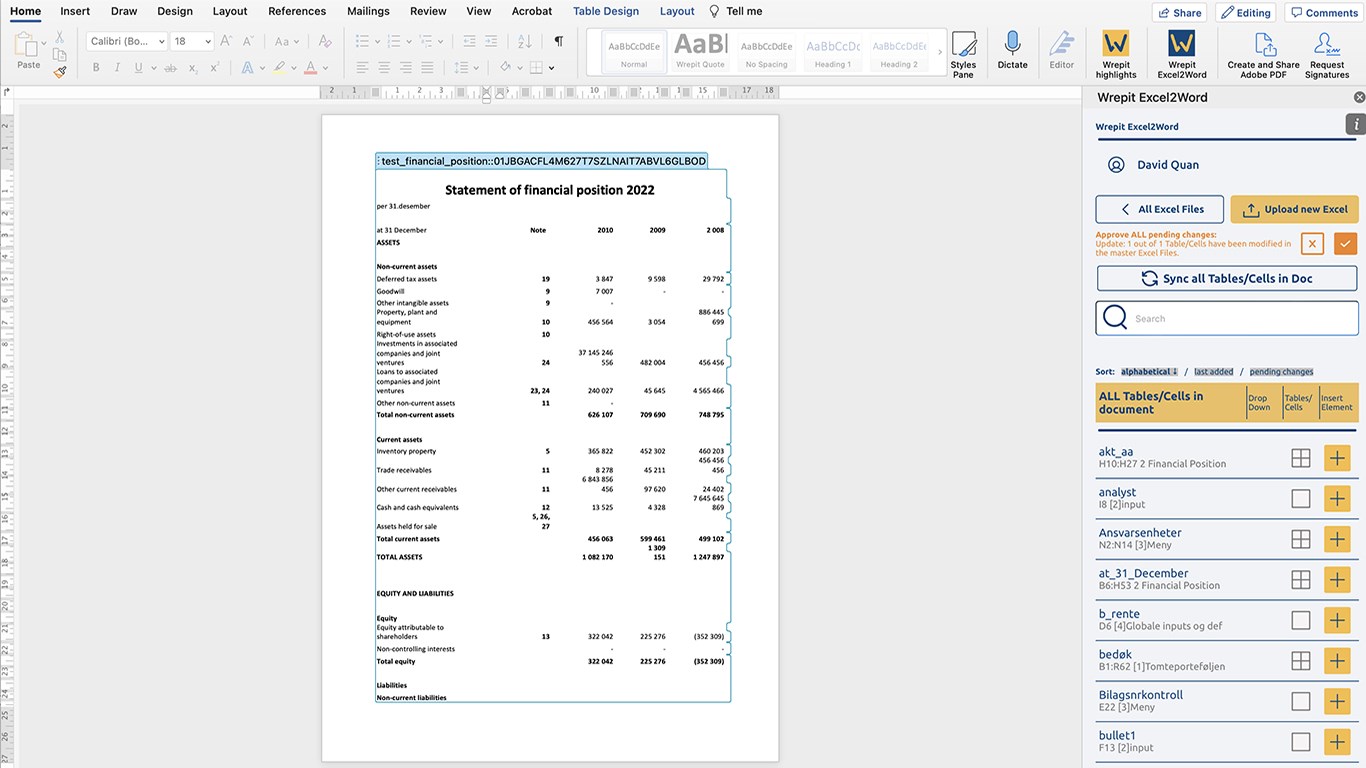The width and height of the screenshot is (1366, 768).
Task: Insert the bedøk element with plus button
Action: 1337,661
